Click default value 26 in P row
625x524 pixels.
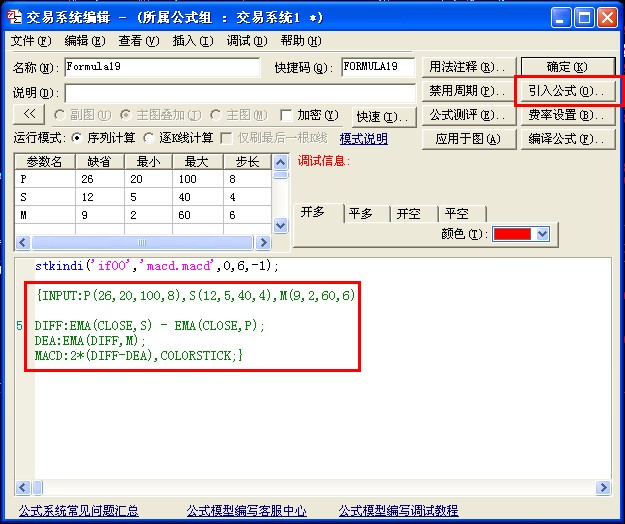pyautogui.click(x=100, y=179)
